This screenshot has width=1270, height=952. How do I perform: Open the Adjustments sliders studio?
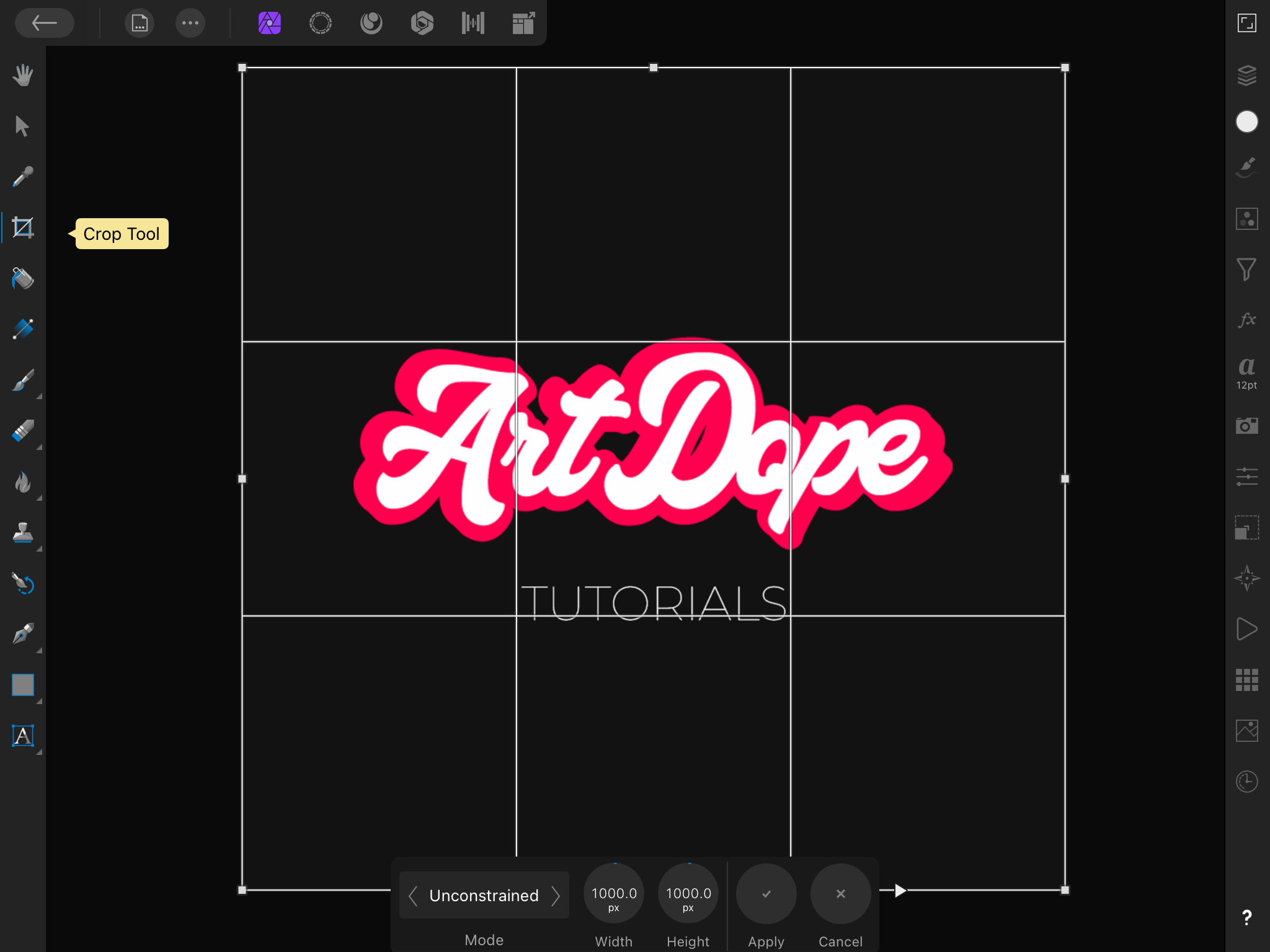click(x=1247, y=477)
